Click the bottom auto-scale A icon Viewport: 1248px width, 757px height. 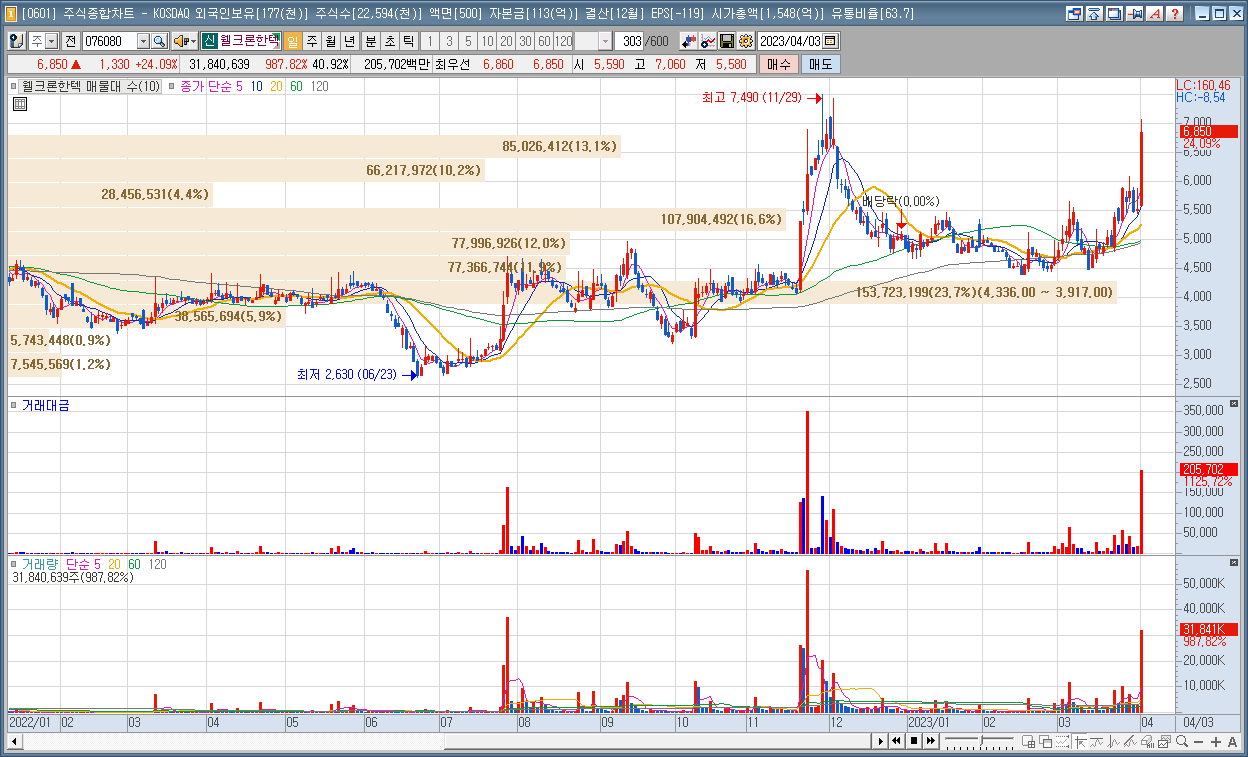1232,741
